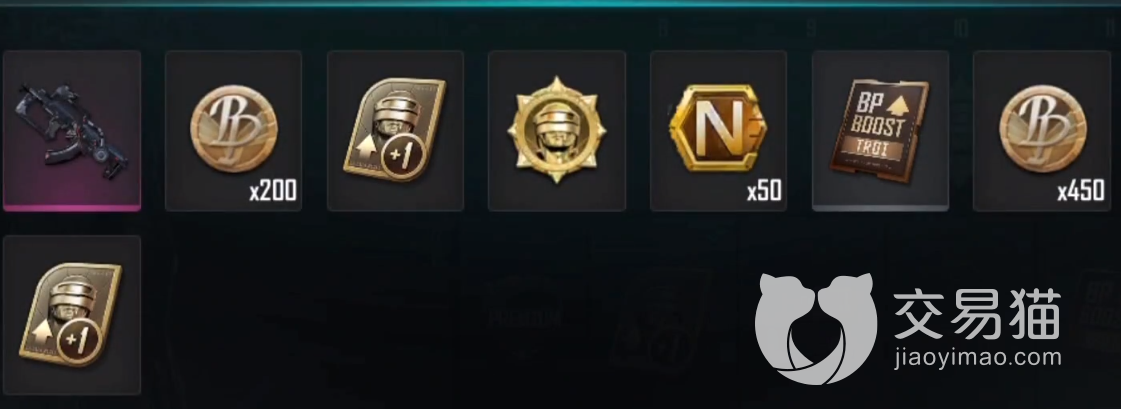Screen dimensions: 1121x409
Task: Click the x450 quantity label
Action: coord(1081,192)
